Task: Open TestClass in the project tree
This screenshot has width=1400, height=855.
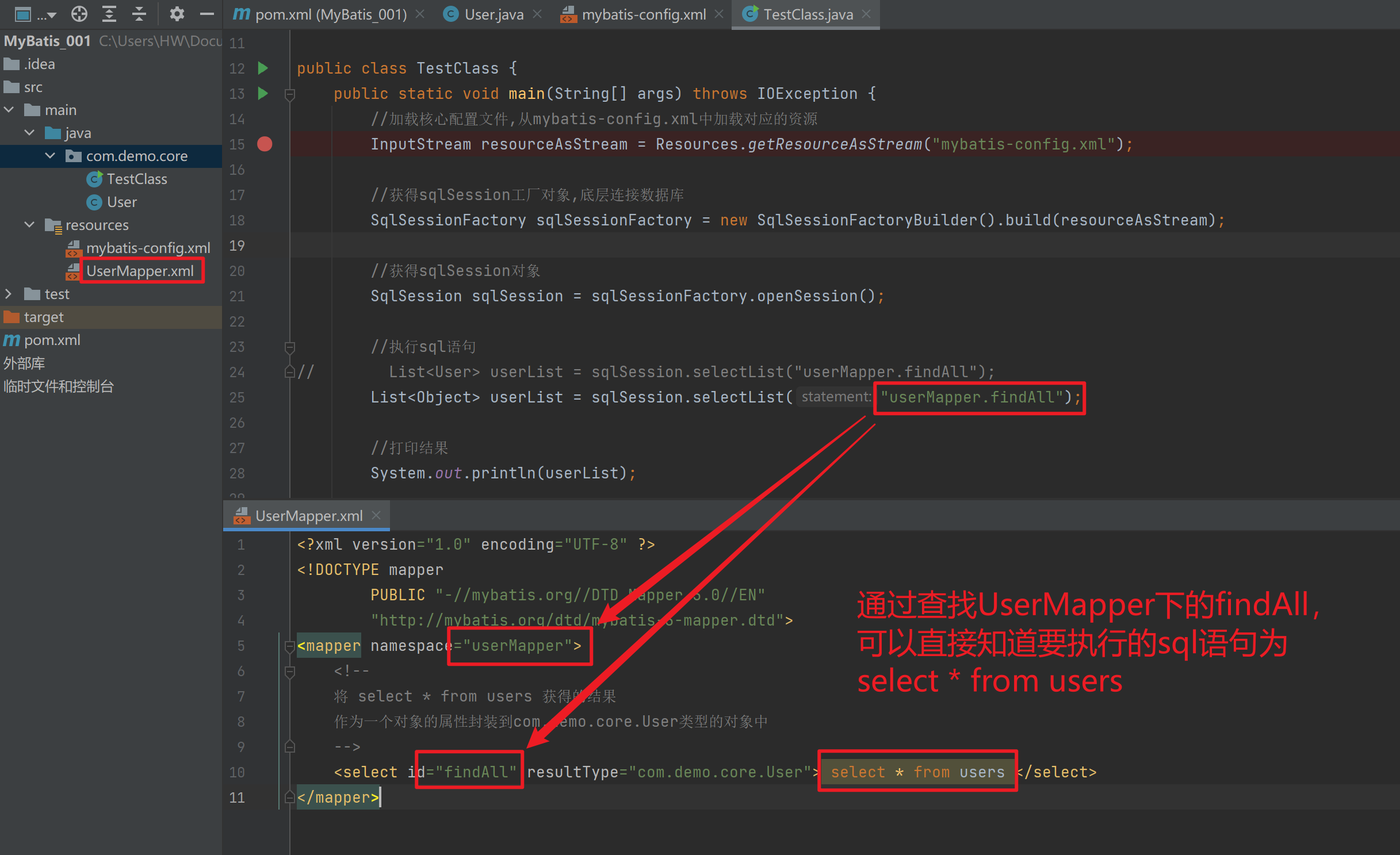Action: point(136,179)
